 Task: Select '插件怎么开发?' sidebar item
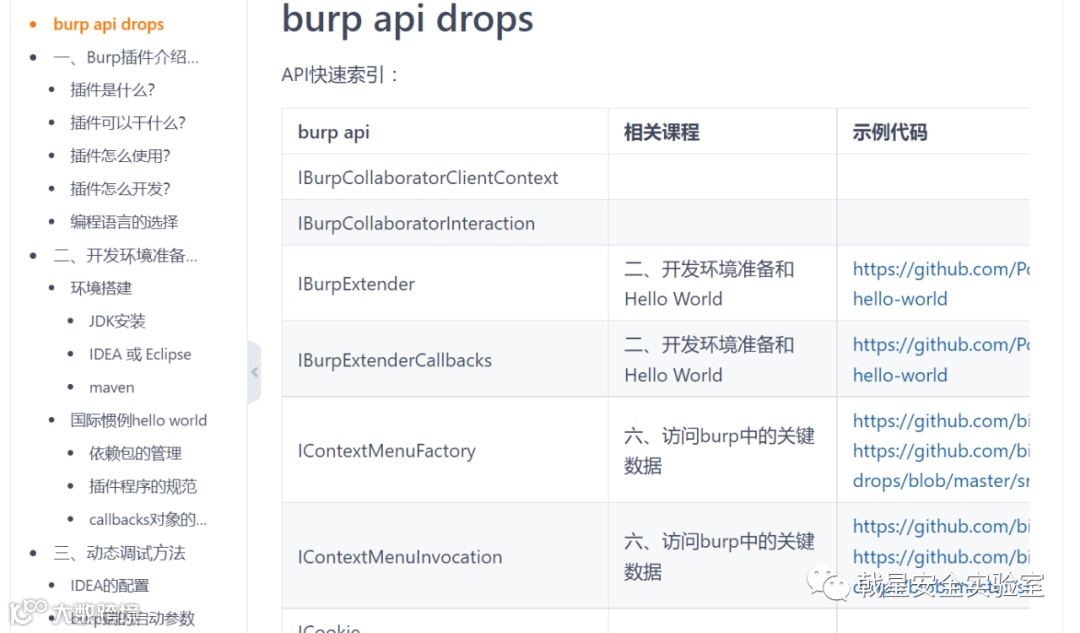coord(120,189)
